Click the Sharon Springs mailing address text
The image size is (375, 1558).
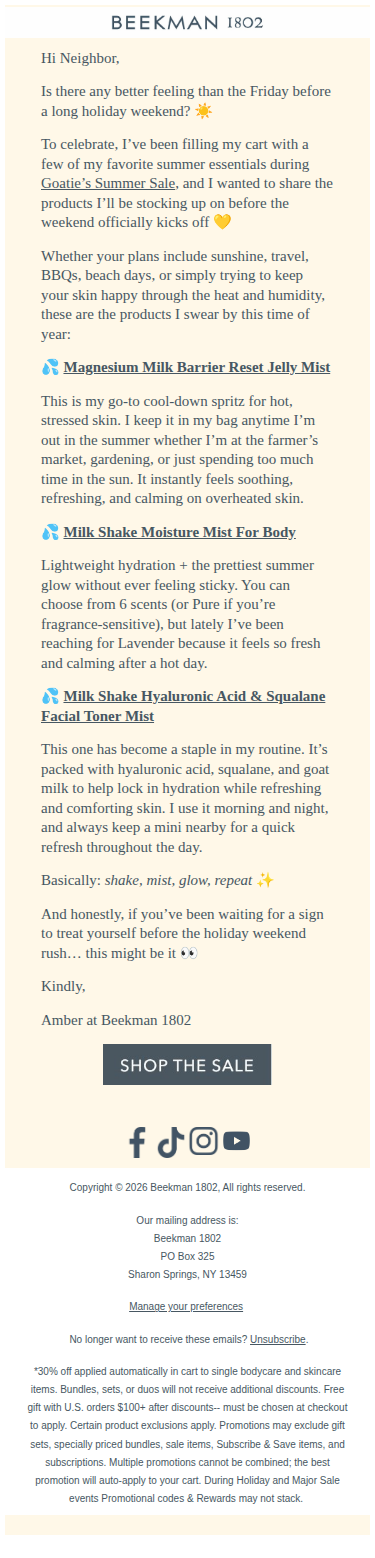[187, 1274]
